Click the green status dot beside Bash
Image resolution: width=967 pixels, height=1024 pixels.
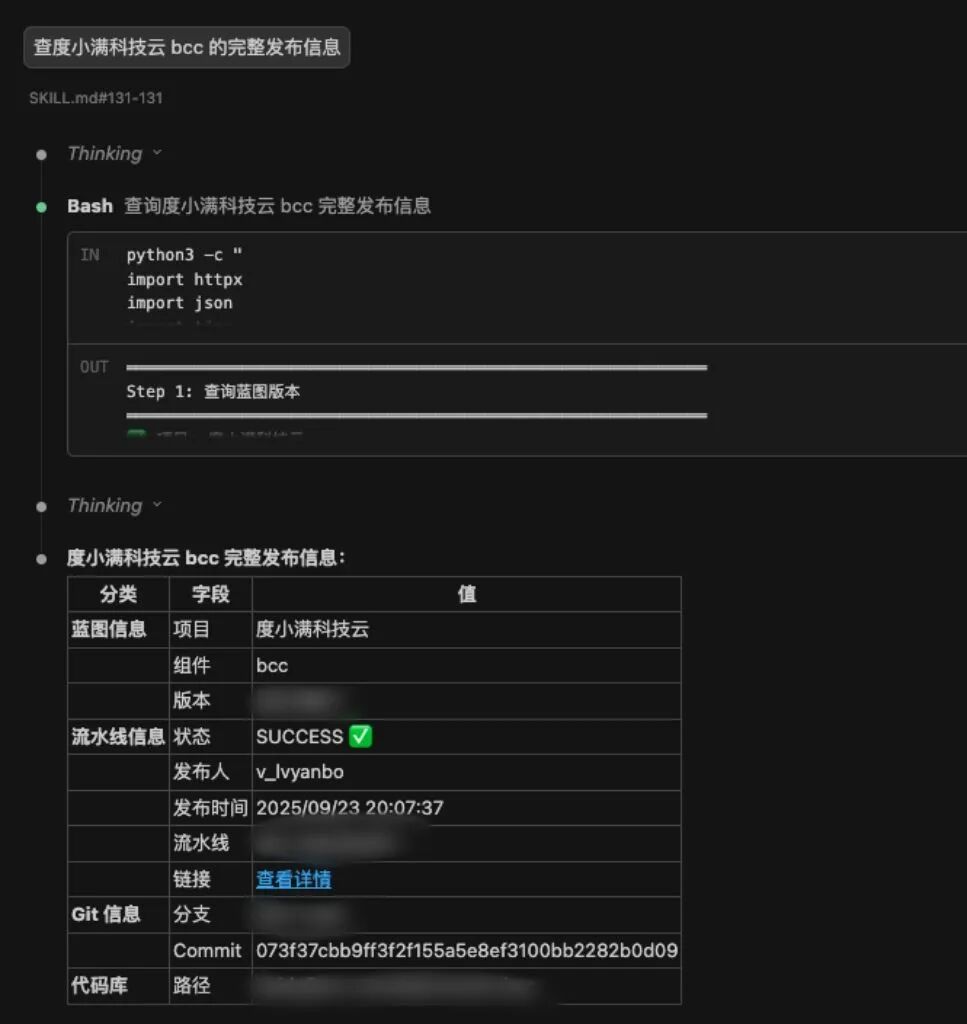(x=41, y=207)
